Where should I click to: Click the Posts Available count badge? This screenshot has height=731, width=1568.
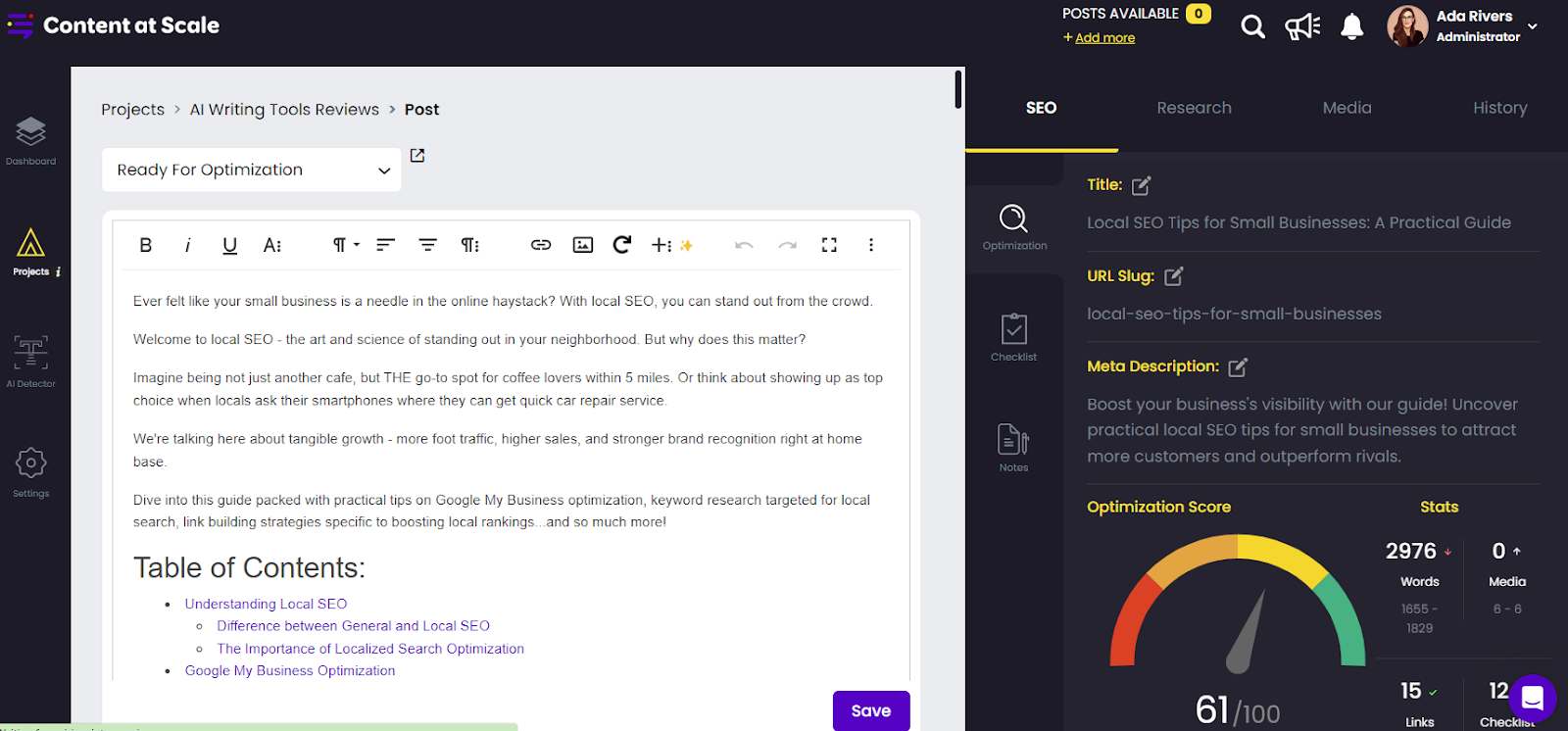point(1199,14)
